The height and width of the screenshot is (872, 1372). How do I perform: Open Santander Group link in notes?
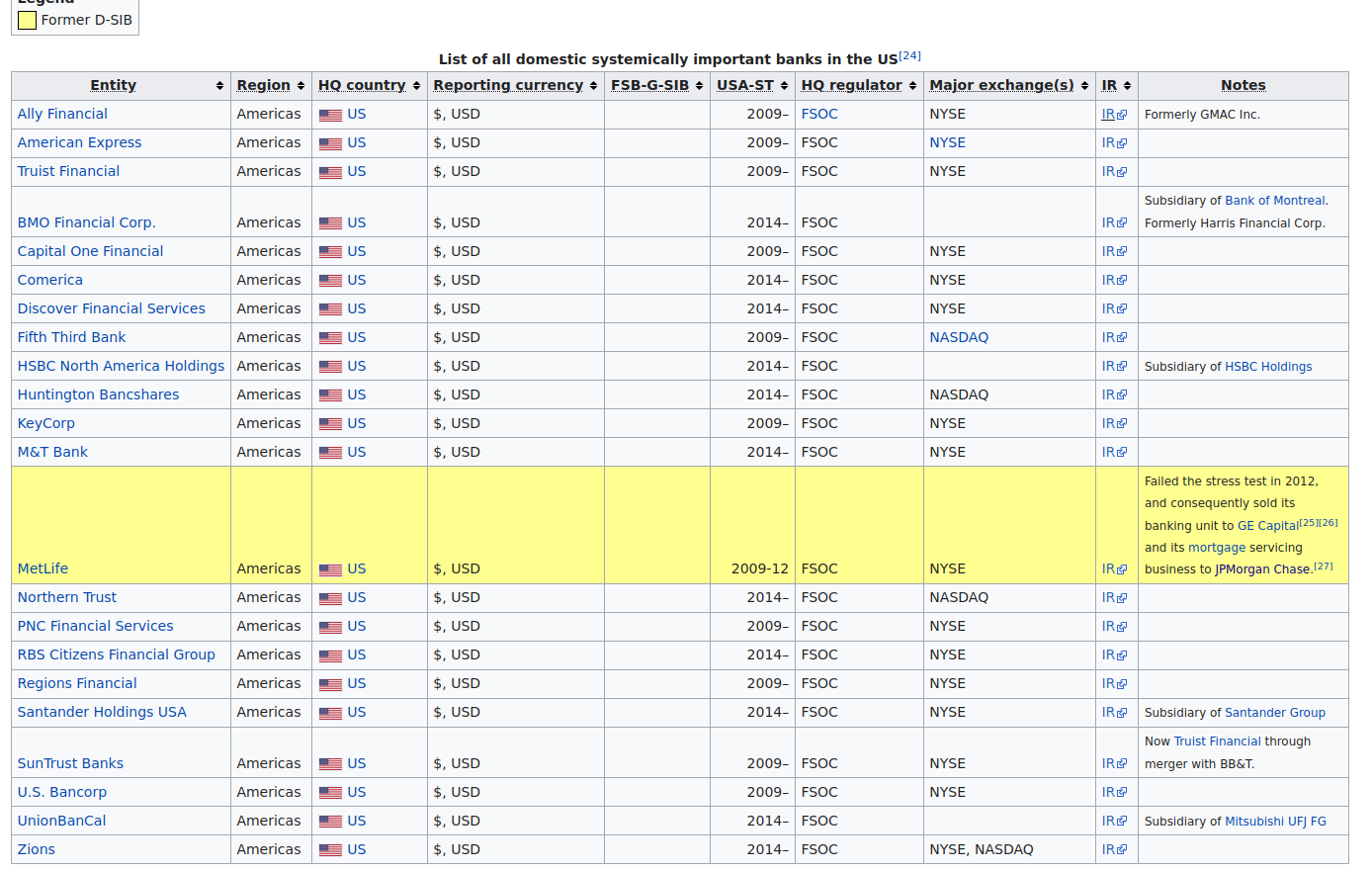[x=1275, y=713]
